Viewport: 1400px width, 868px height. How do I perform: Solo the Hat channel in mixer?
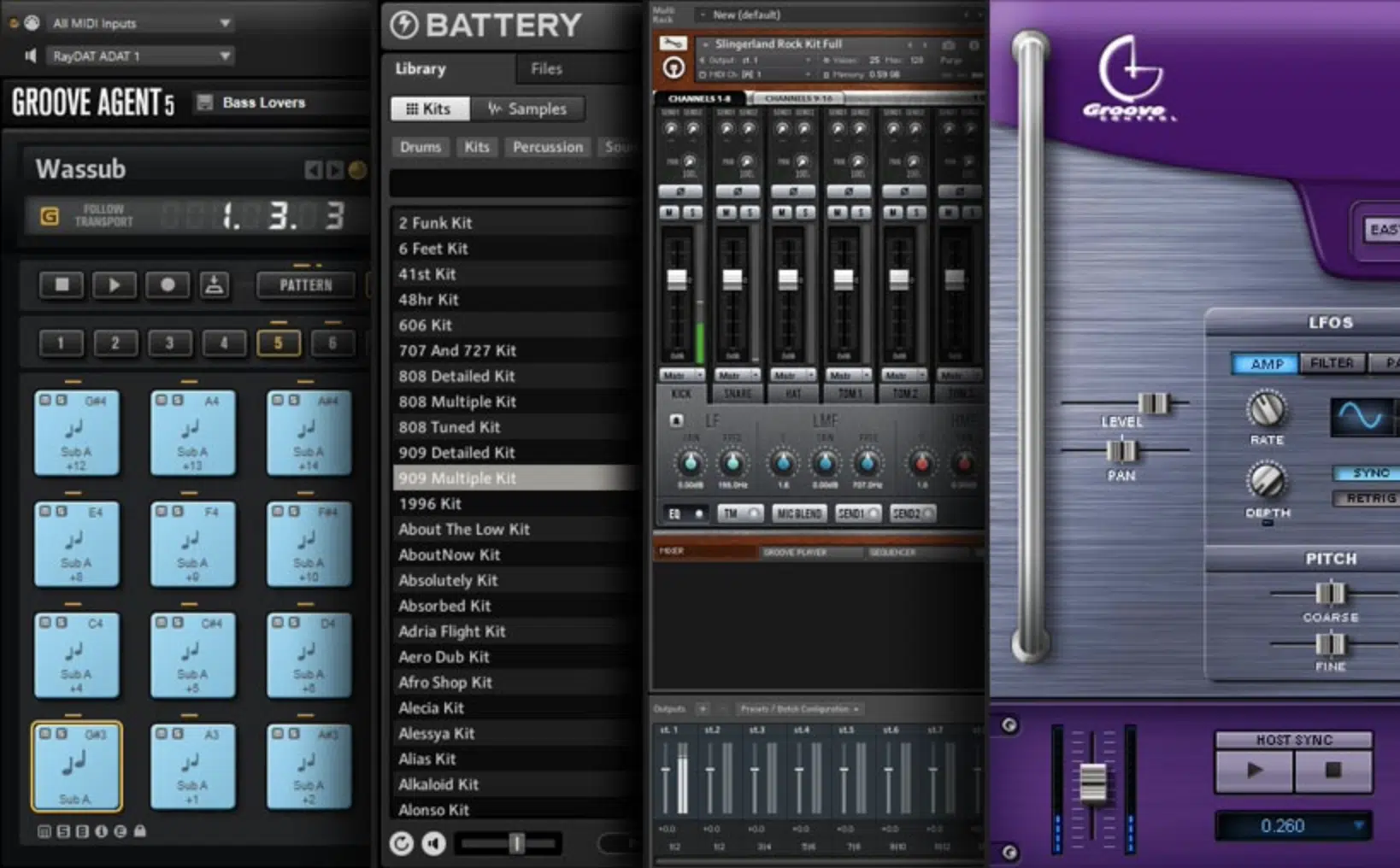(x=804, y=213)
